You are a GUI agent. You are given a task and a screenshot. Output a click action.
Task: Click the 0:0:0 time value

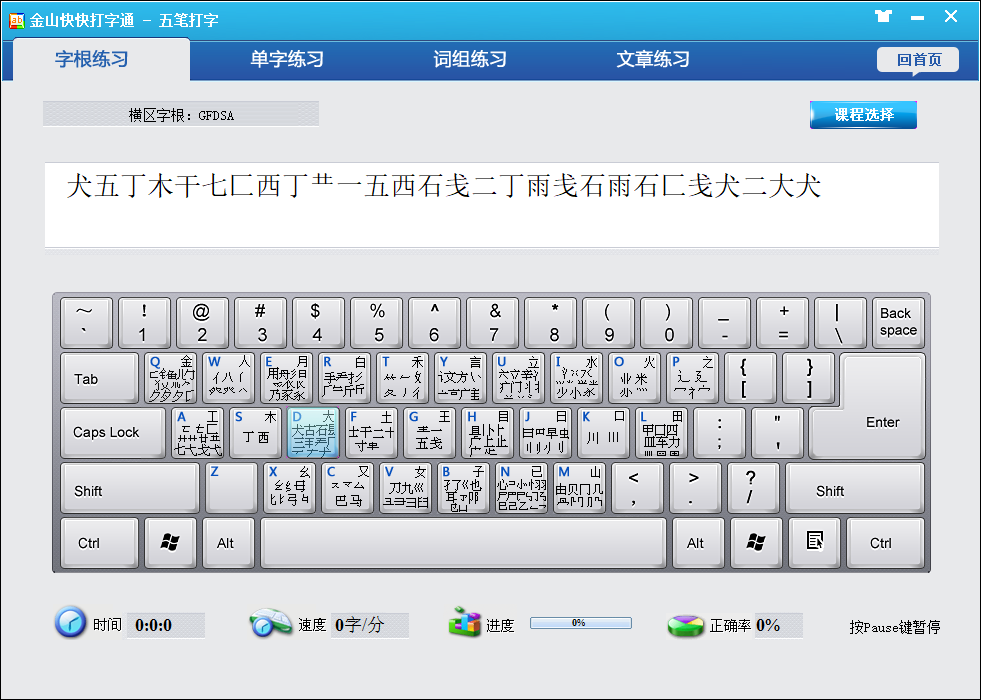coord(166,625)
